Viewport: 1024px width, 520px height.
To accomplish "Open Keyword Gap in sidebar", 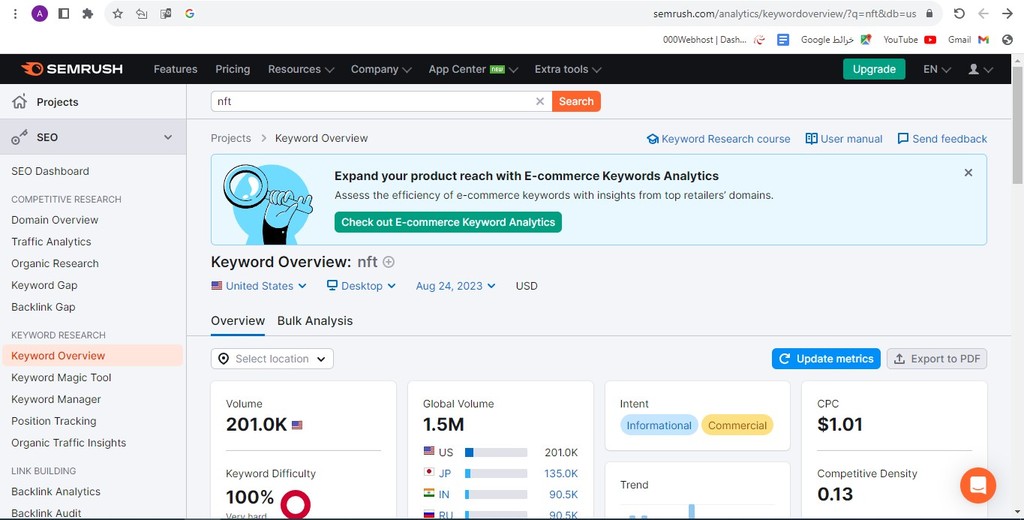I will (44, 285).
